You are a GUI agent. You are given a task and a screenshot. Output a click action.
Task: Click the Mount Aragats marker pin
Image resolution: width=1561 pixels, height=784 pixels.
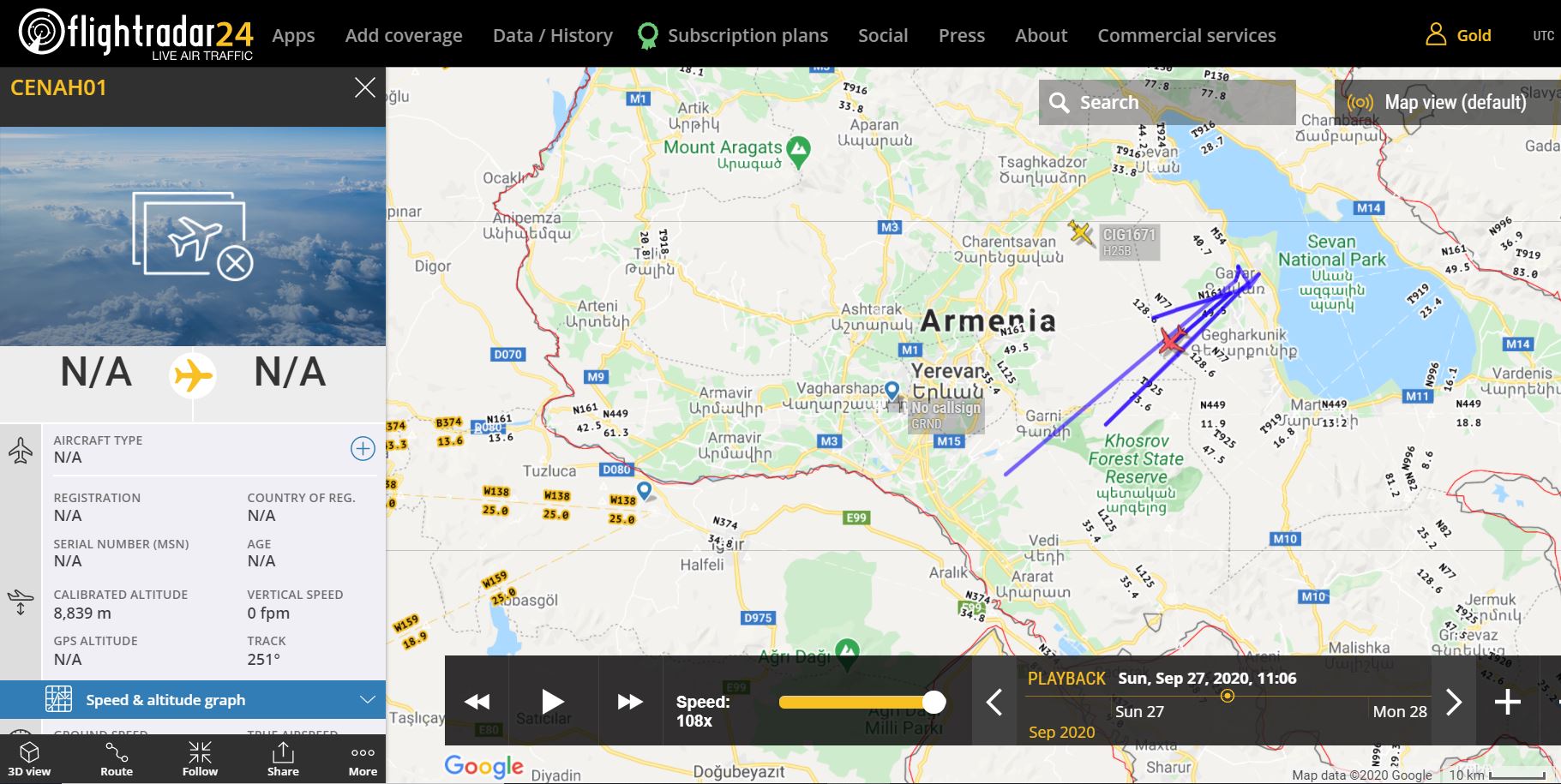[x=798, y=152]
